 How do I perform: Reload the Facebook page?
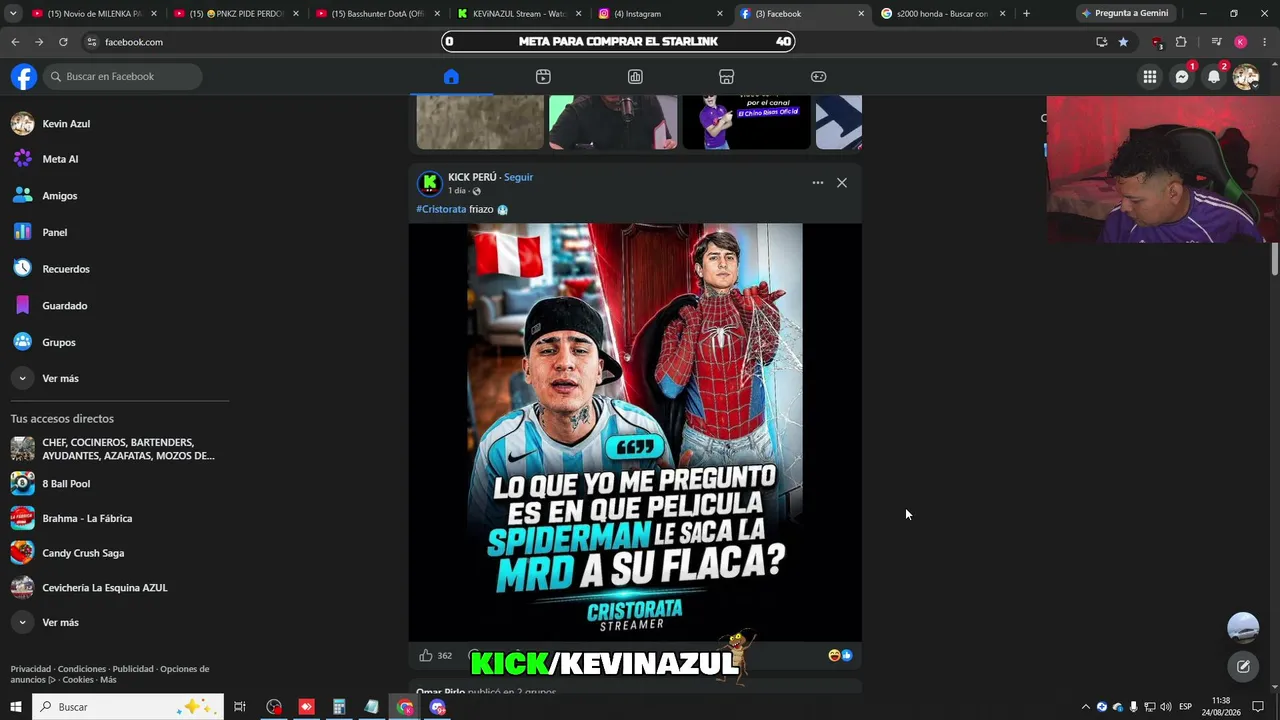63,42
